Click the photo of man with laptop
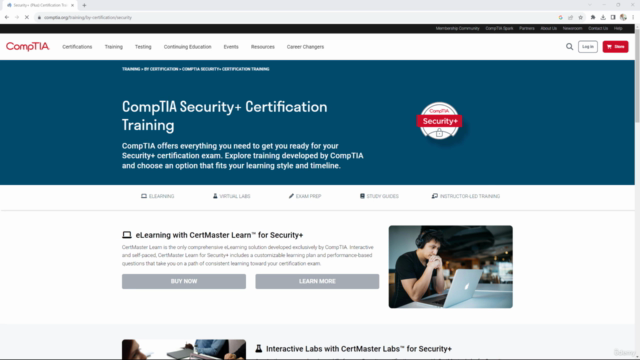 coord(451,267)
